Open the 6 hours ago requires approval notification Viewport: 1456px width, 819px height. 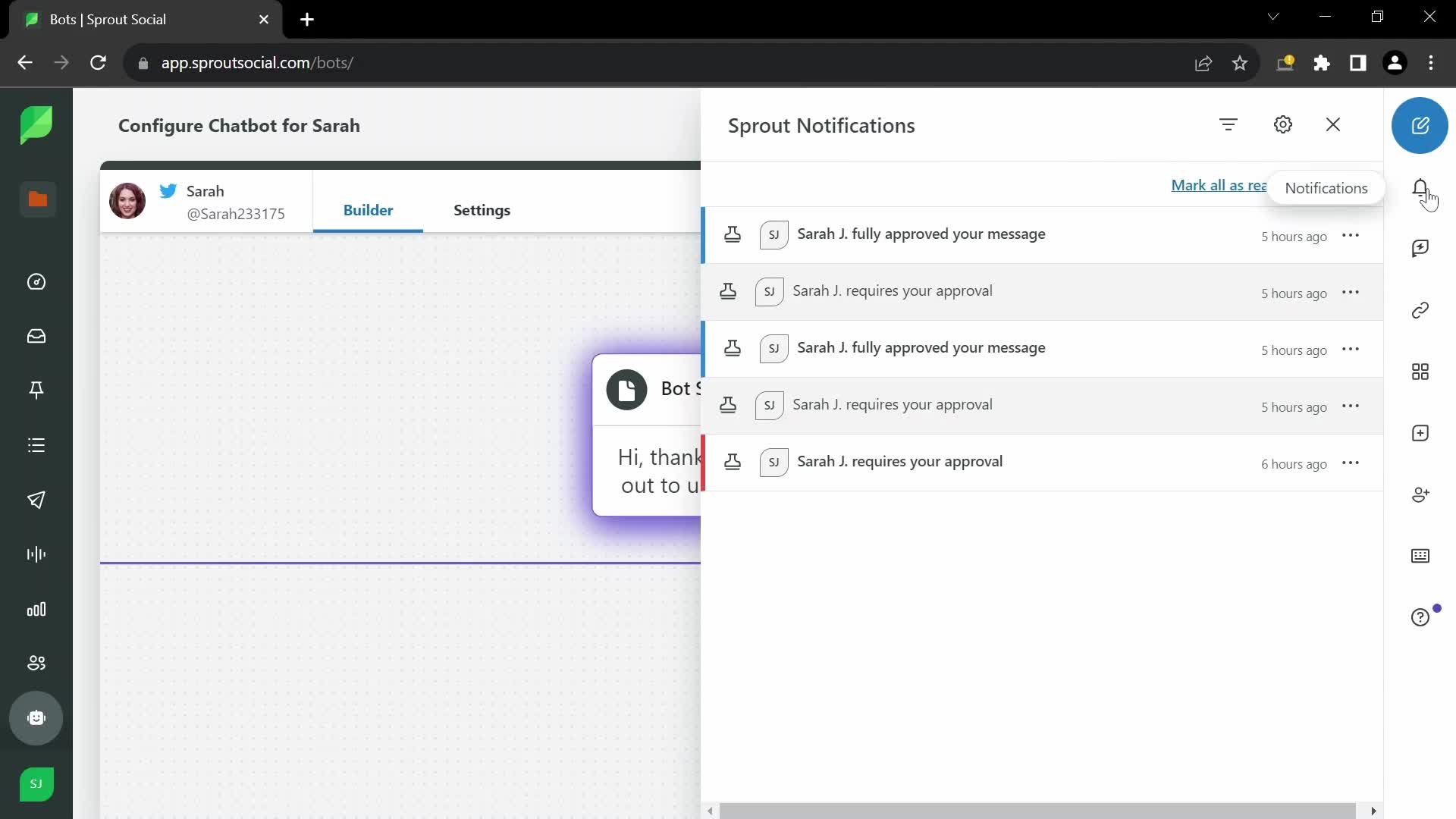click(x=1042, y=463)
